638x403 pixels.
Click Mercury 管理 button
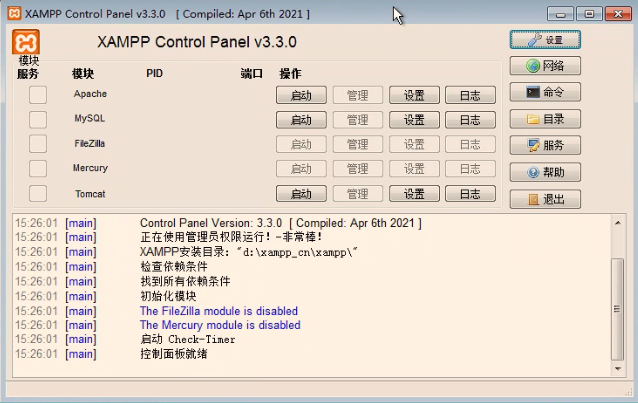tap(358, 169)
